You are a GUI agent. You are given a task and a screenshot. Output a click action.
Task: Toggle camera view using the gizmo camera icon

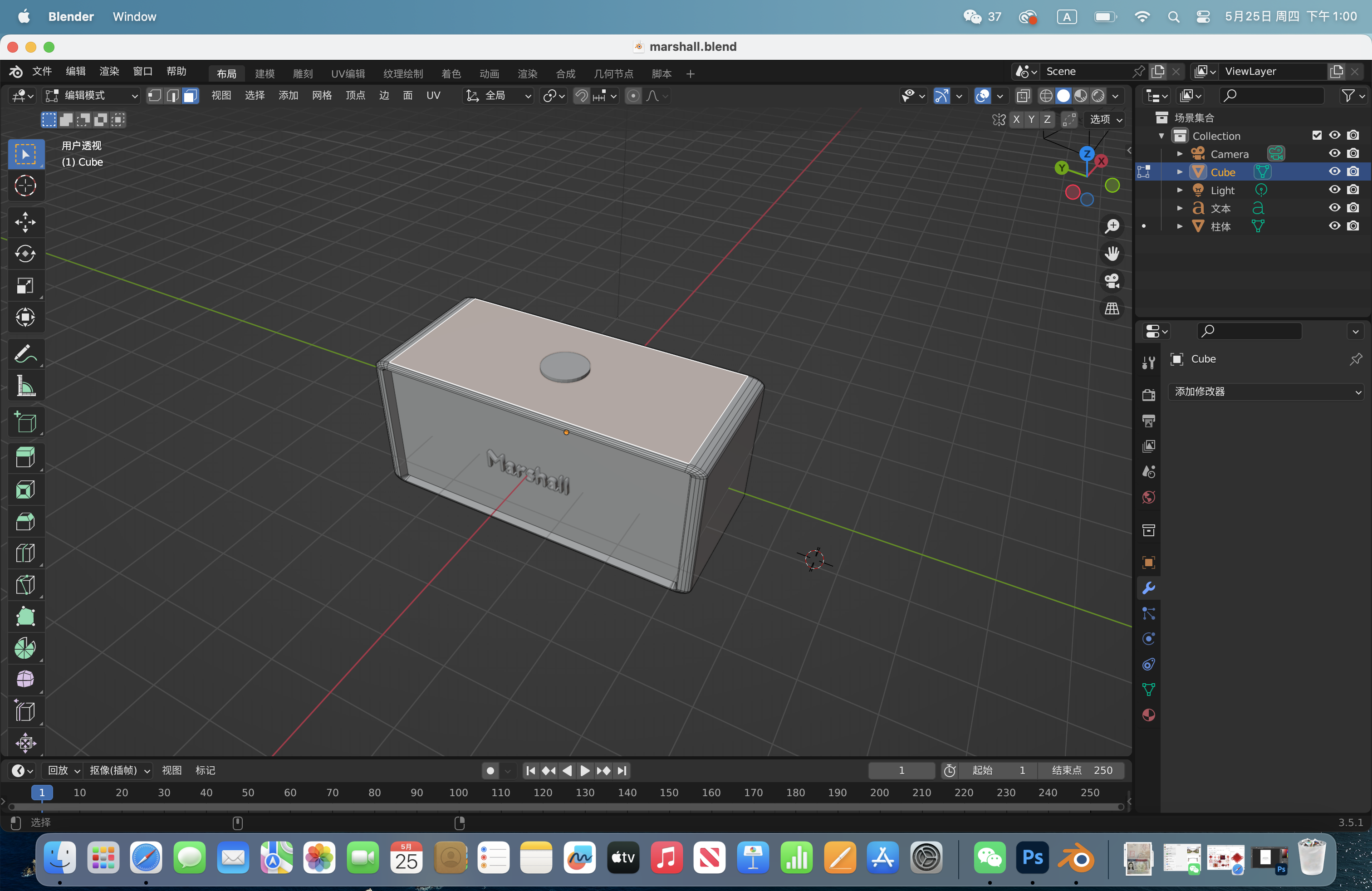tap(1112, 281)
